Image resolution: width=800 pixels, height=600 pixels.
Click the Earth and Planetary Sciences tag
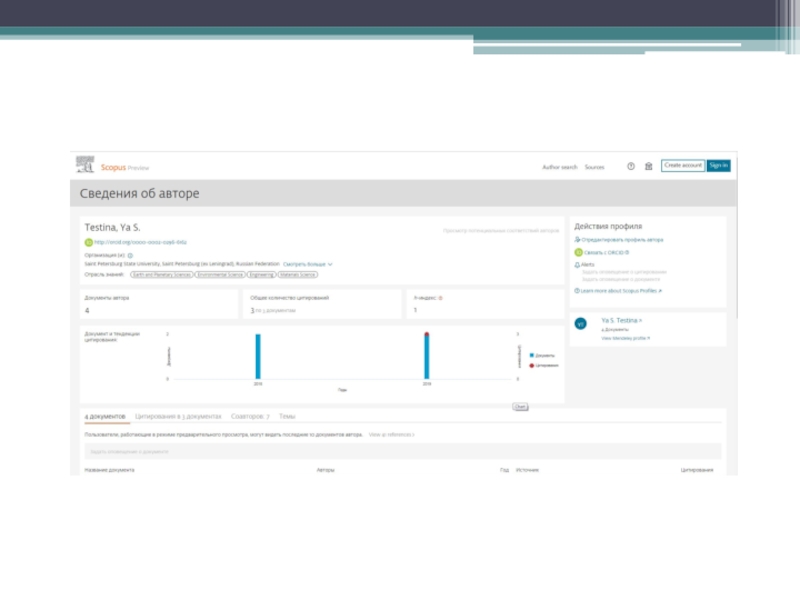coord(162,274)
